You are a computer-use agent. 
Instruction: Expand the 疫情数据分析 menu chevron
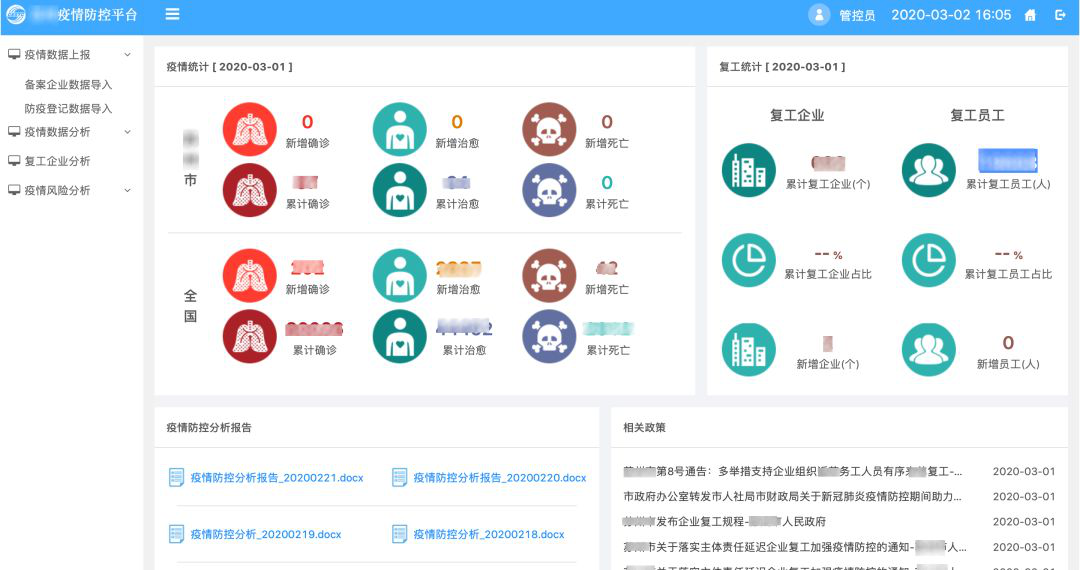(x=127, y=131)
